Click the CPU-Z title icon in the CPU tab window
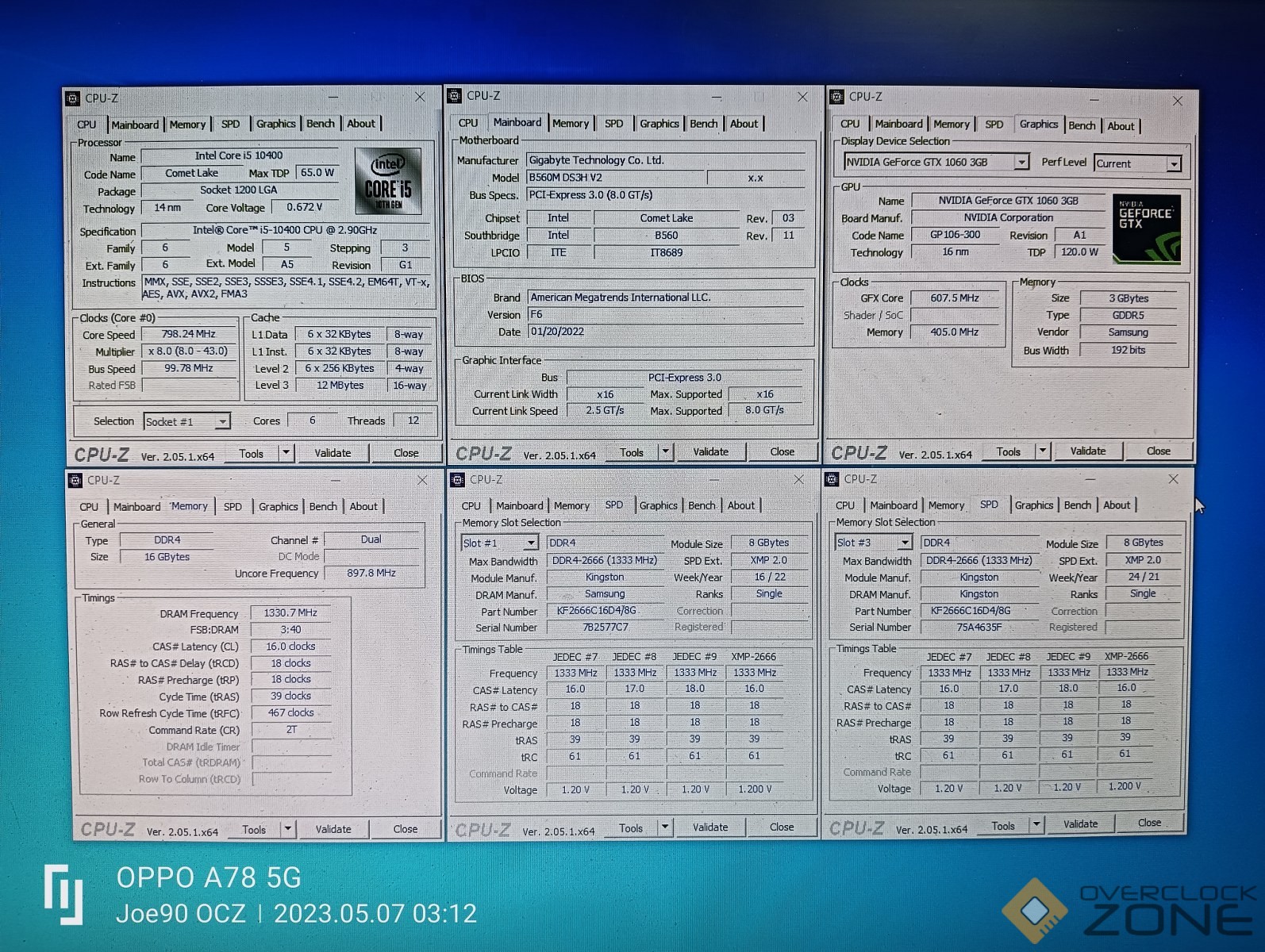1265x952 pixels. (73, 98)
